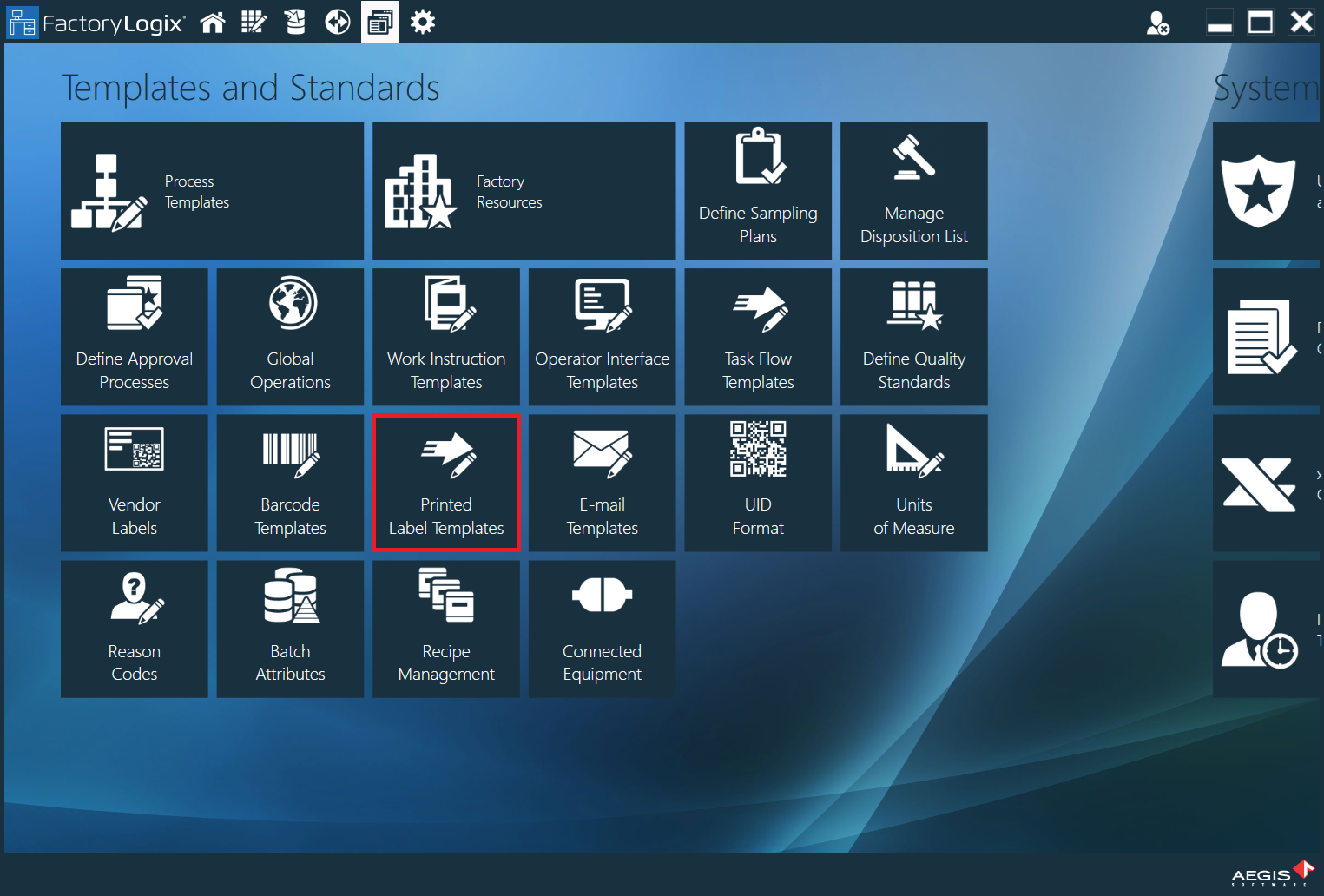The image size is (1324, 896).
Task: Open Reason Codes
Action: click(x=134, y=629)
